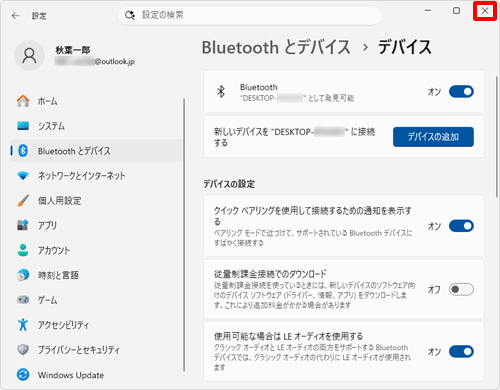Click the settings search (設定の検索) field
The height and width of the screenshot is (390, 500).
(x=250, y=15)
